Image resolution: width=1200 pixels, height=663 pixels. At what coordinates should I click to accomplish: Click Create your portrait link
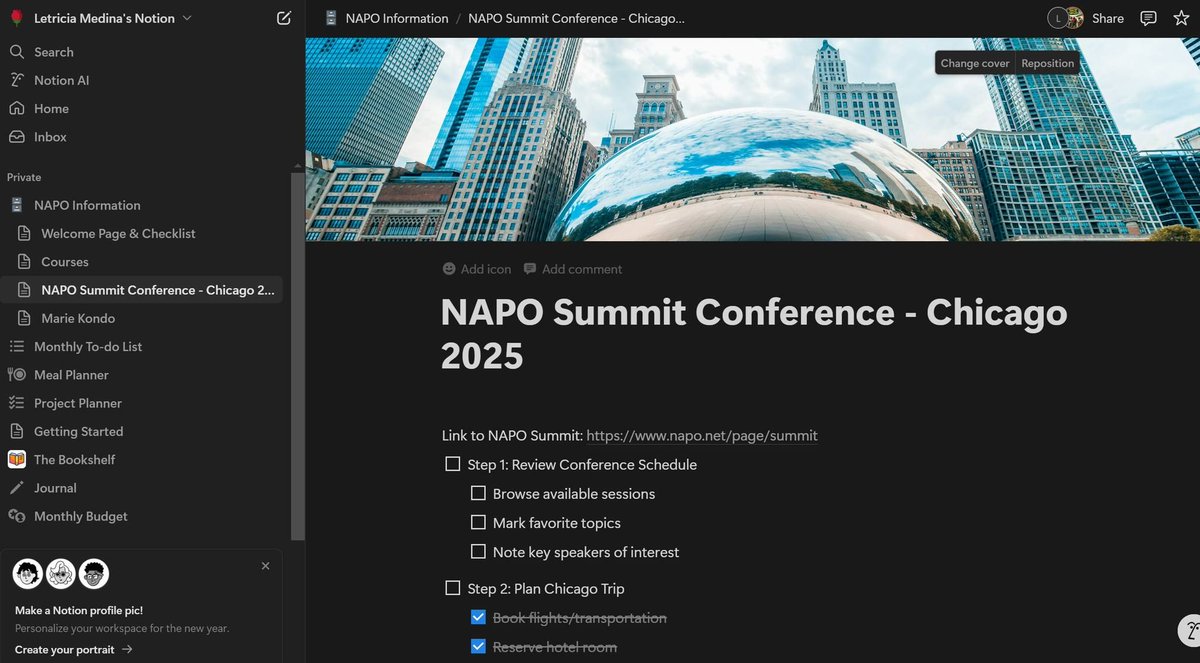coord(74,649)
